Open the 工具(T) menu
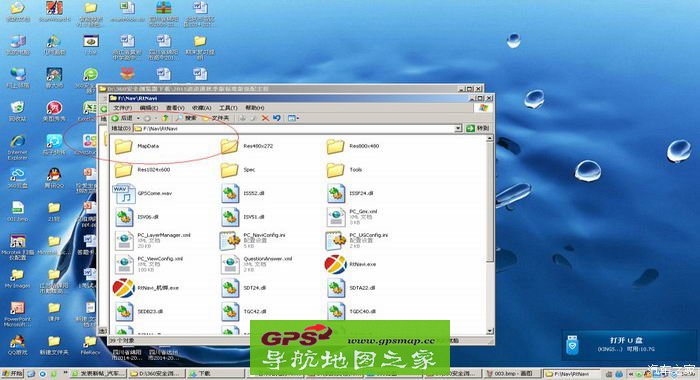This screenshot has width=700, height=380. pos(228,108)
